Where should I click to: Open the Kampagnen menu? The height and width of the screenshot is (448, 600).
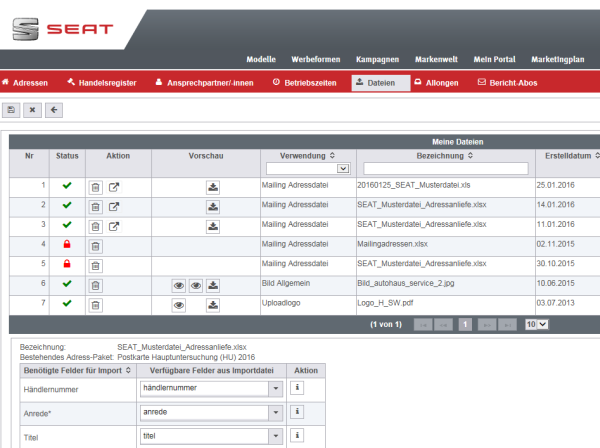pos(377,59)
